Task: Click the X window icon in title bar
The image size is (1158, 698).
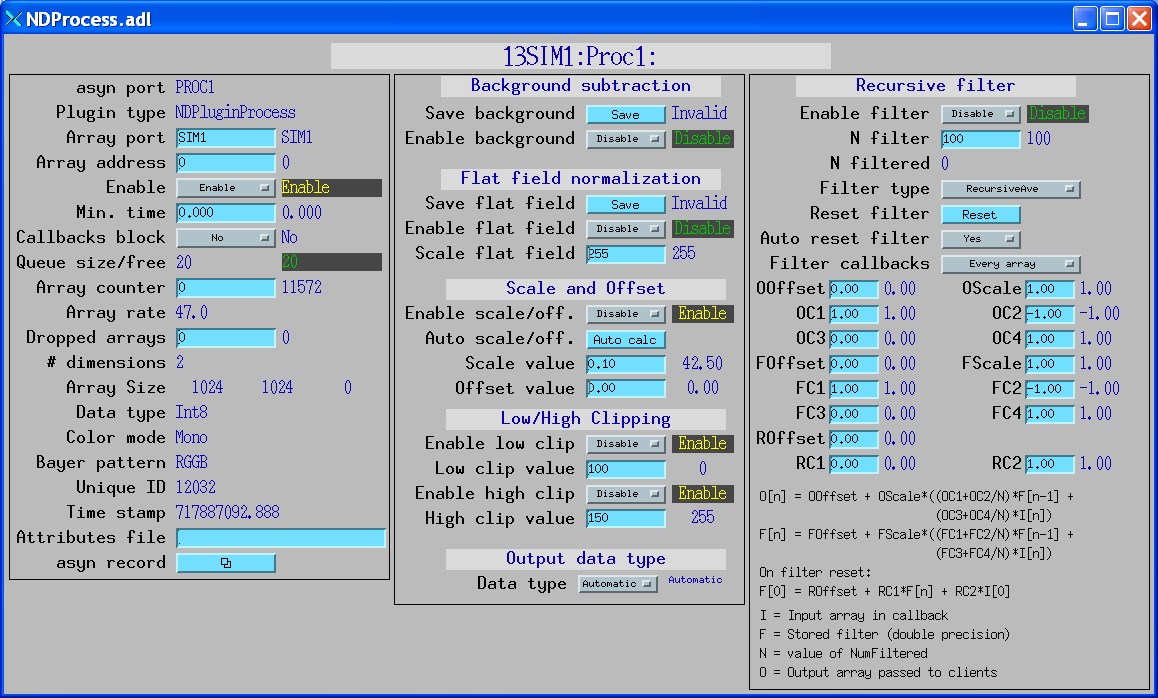Action: click(x=14, y=18)
